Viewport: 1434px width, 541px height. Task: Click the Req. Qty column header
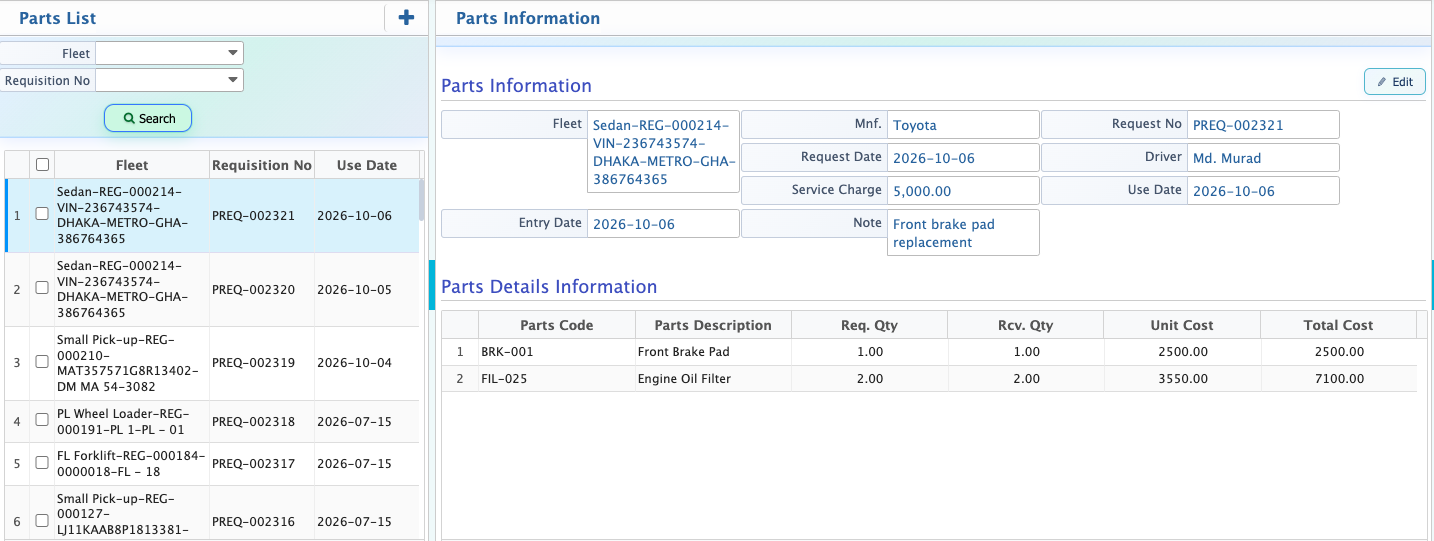coord(869,325)
